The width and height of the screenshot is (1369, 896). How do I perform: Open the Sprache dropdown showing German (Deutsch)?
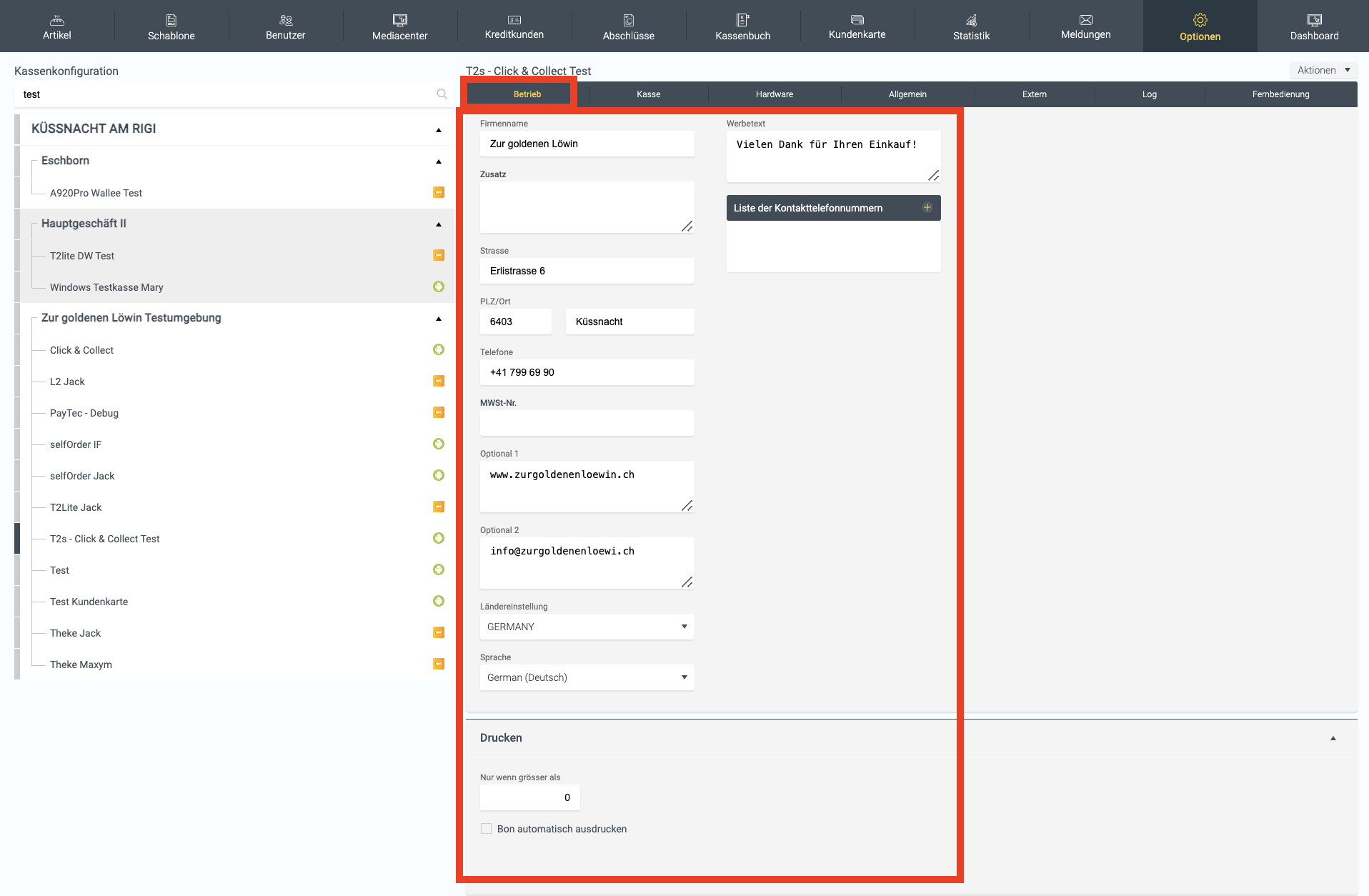click(x=587, y=677)
